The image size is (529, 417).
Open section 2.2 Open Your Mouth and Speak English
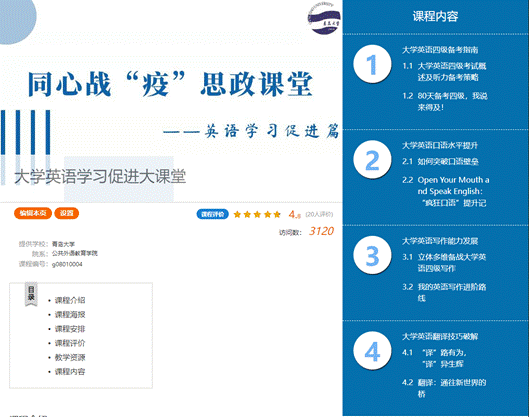[x=446, y=191]
